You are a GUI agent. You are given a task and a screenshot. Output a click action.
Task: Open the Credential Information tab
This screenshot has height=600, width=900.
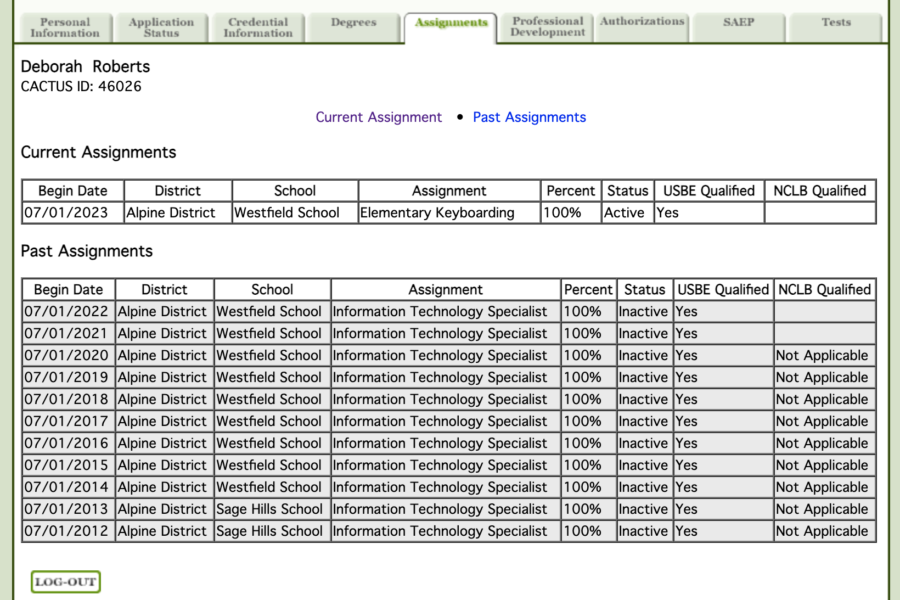click(x=258, y=28)
